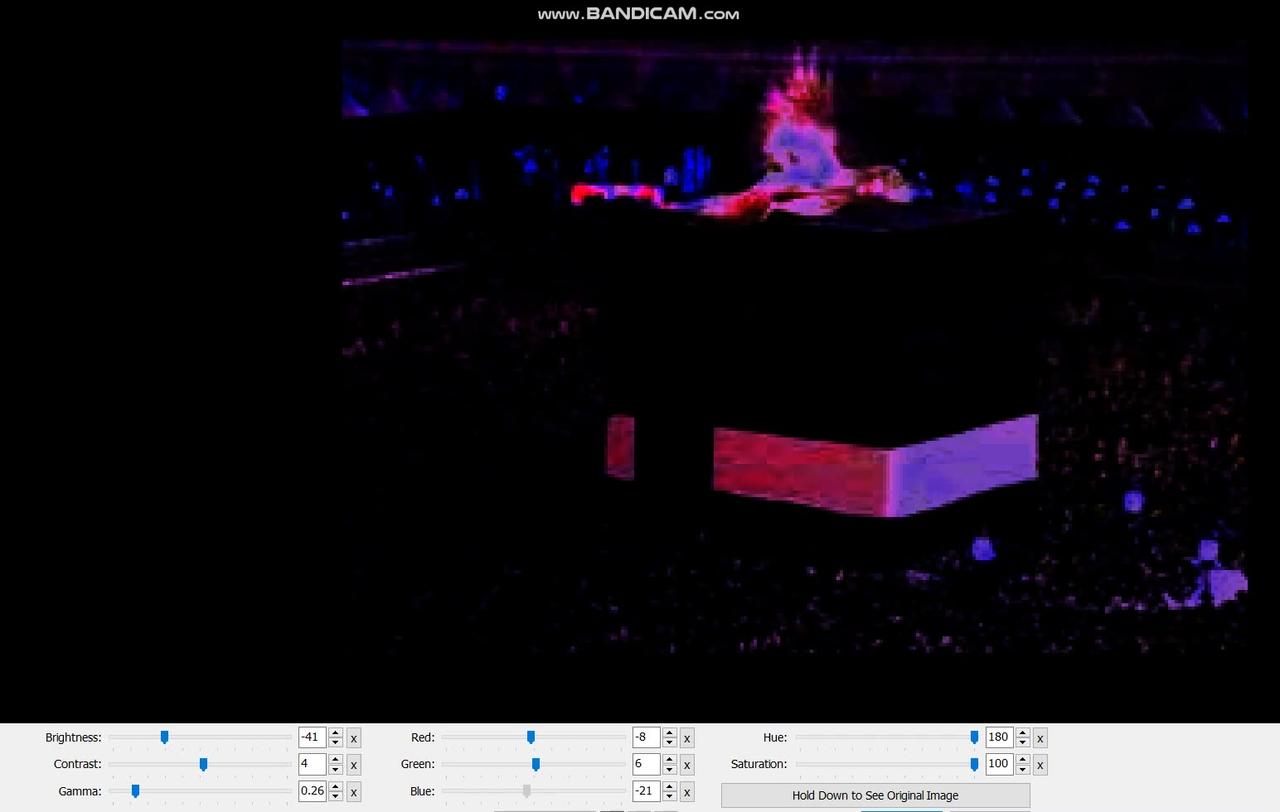Click the Brightness slider handle
This screenshot has width=1280, height=812.
pyautogui.click(x=165, y=738)
